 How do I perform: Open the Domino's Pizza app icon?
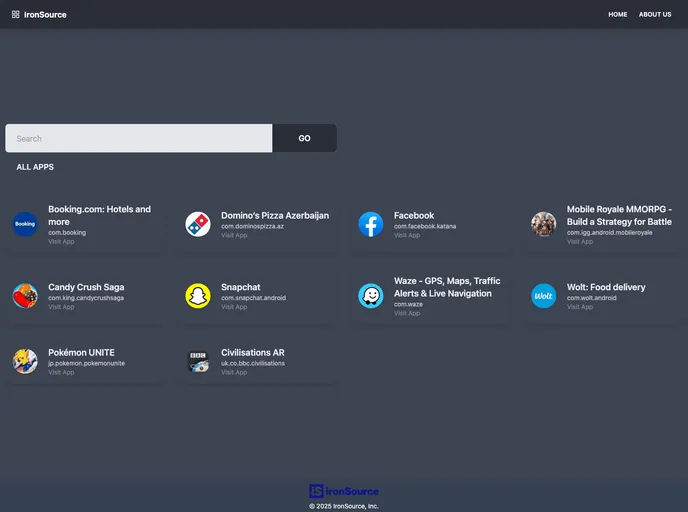click(198, 224)
